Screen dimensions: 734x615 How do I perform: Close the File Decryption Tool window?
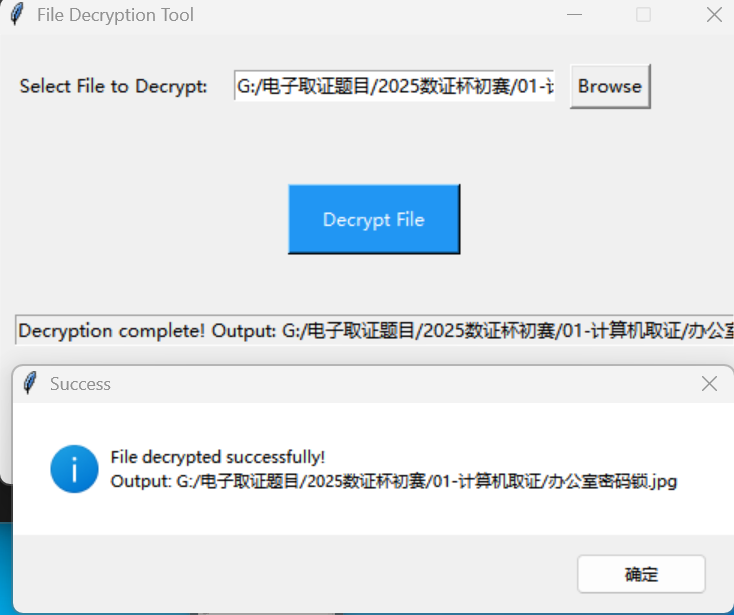click(x=713, y=15)
